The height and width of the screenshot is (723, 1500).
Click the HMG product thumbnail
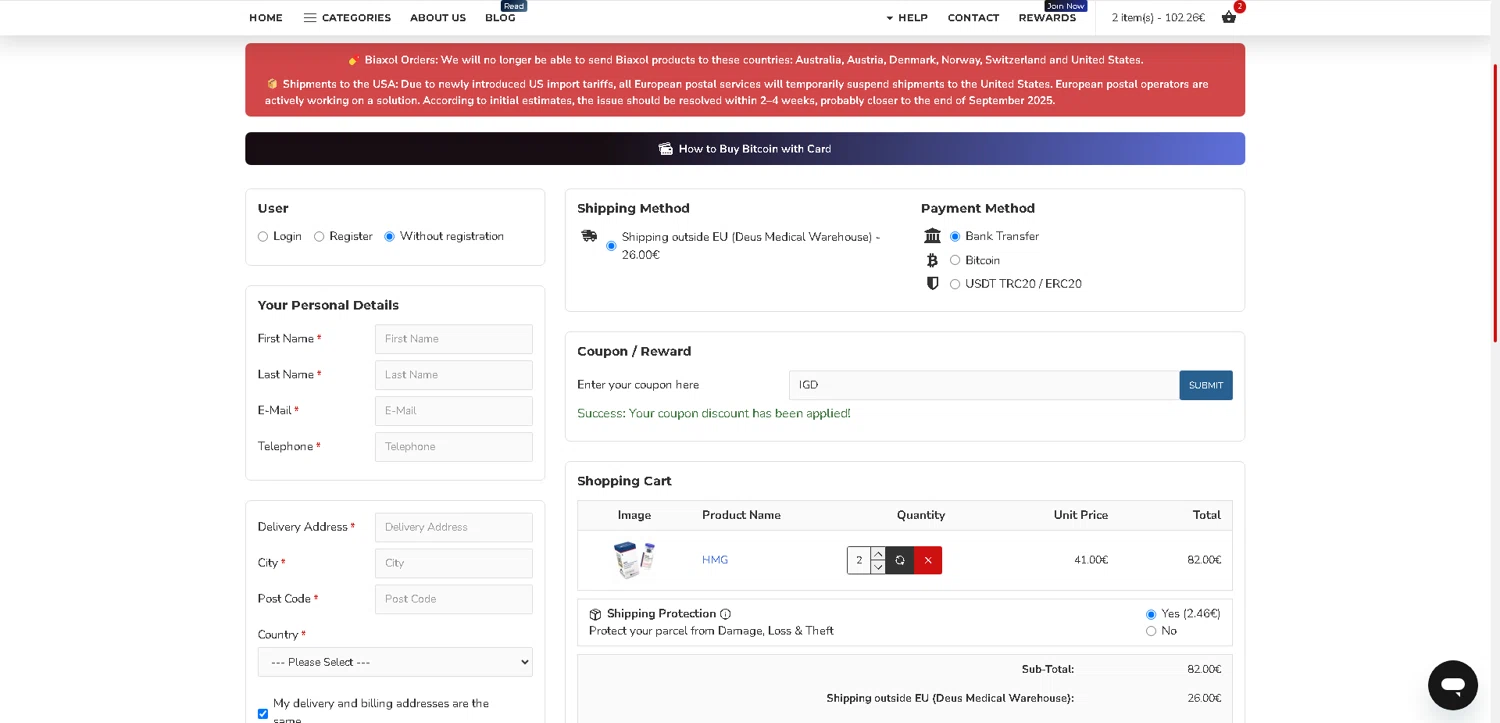(x=634, y=560)
